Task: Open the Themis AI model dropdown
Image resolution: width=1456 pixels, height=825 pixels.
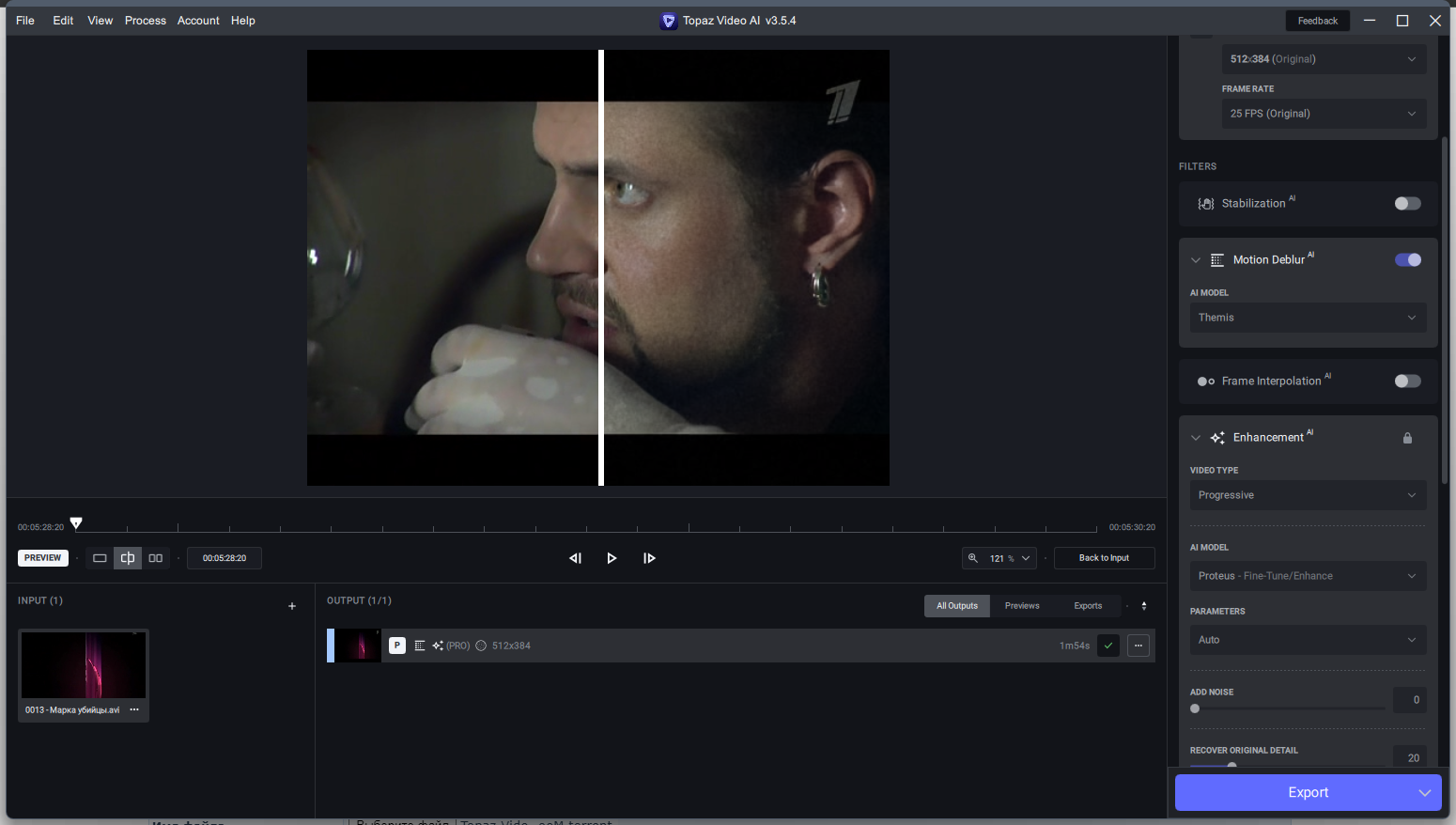Action: [1308, 318]
